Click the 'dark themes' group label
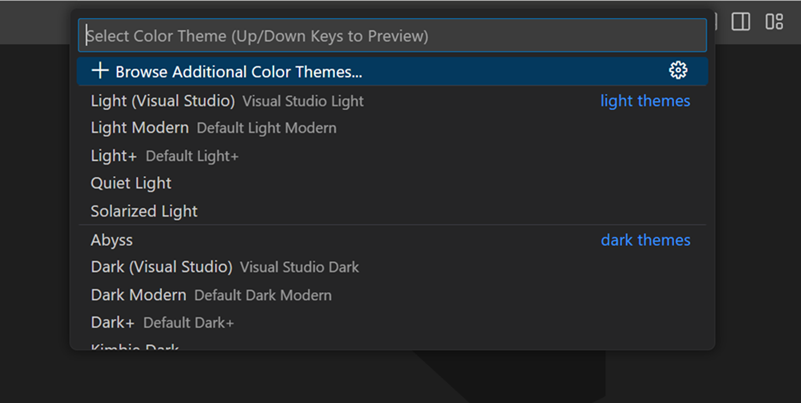 (645, 240)
